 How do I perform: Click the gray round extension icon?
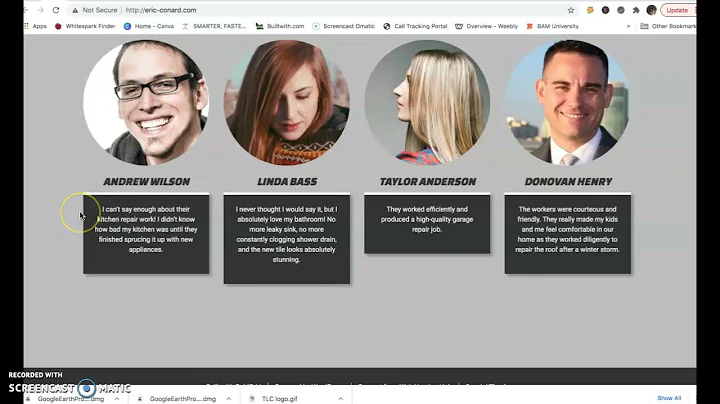point(621,10)
